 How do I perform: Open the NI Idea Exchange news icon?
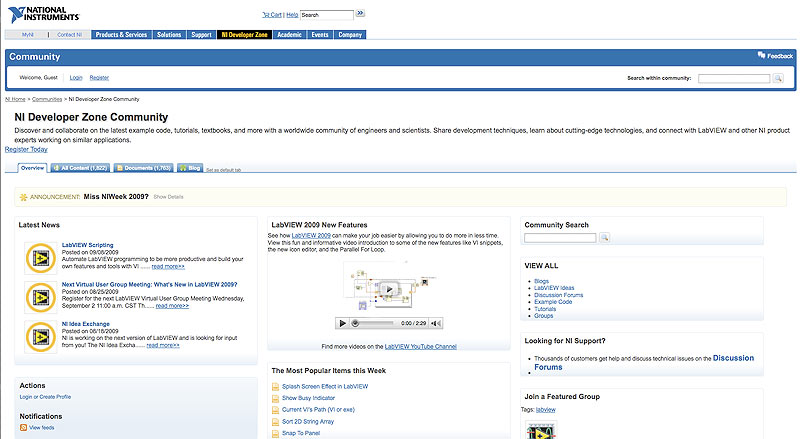(x=41, y=337)
